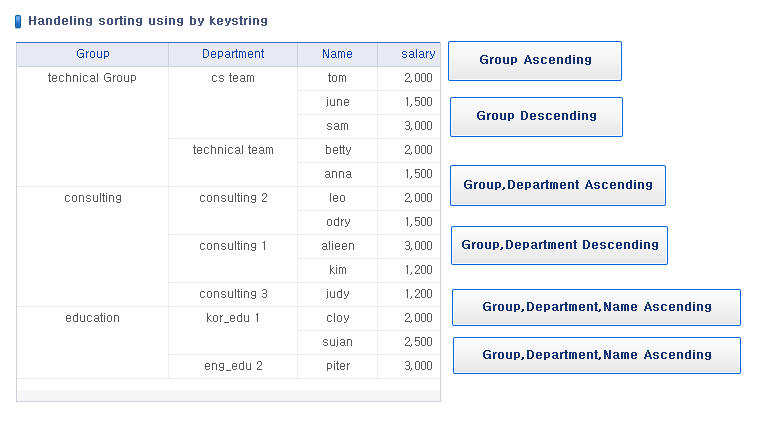Viewport: 761px width, 421px height.
Task: Sort by Group,Department Ascending button
Action: tap(558, 185)
